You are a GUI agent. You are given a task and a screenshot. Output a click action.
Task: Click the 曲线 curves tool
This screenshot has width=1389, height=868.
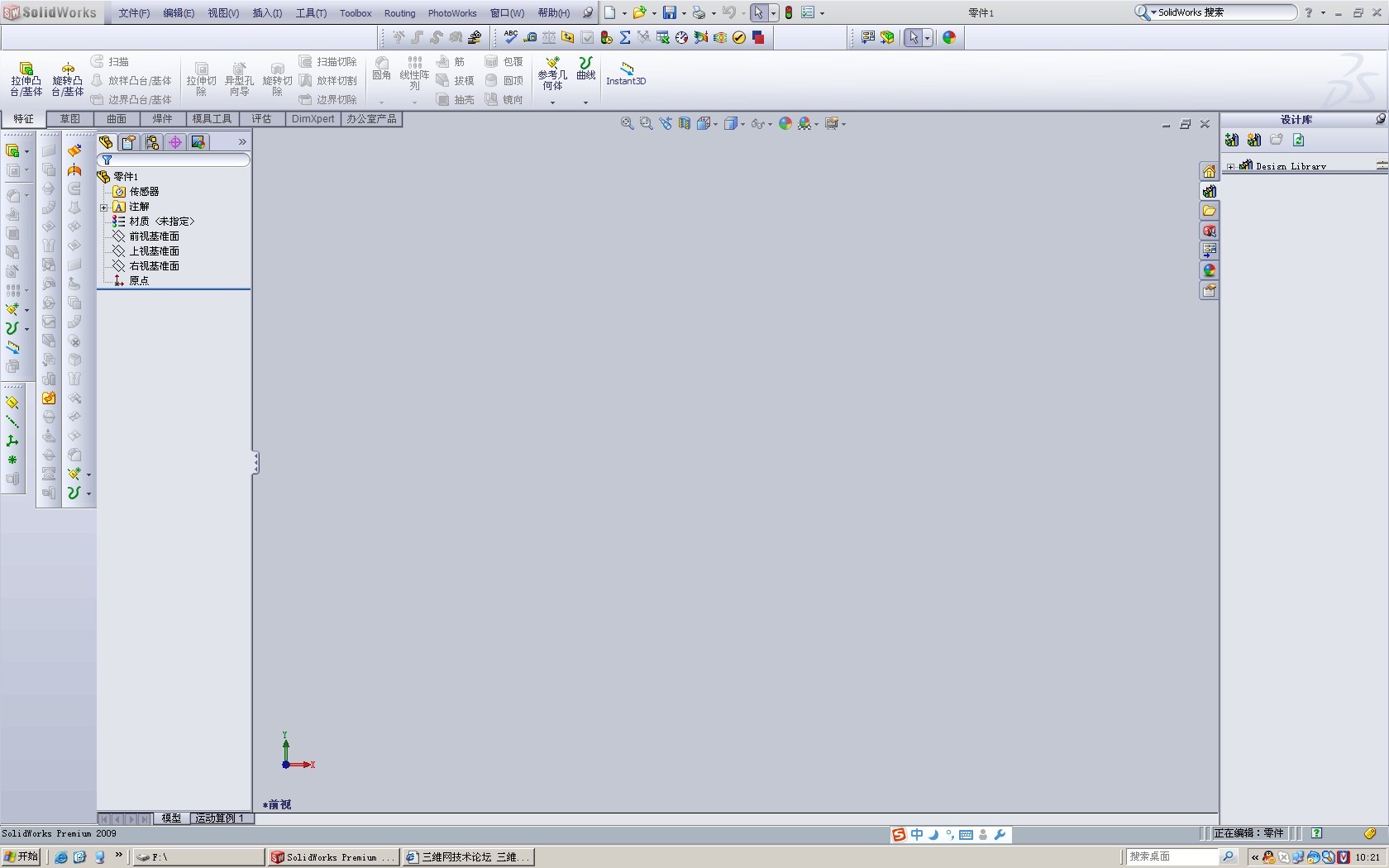tap(586, 69)
